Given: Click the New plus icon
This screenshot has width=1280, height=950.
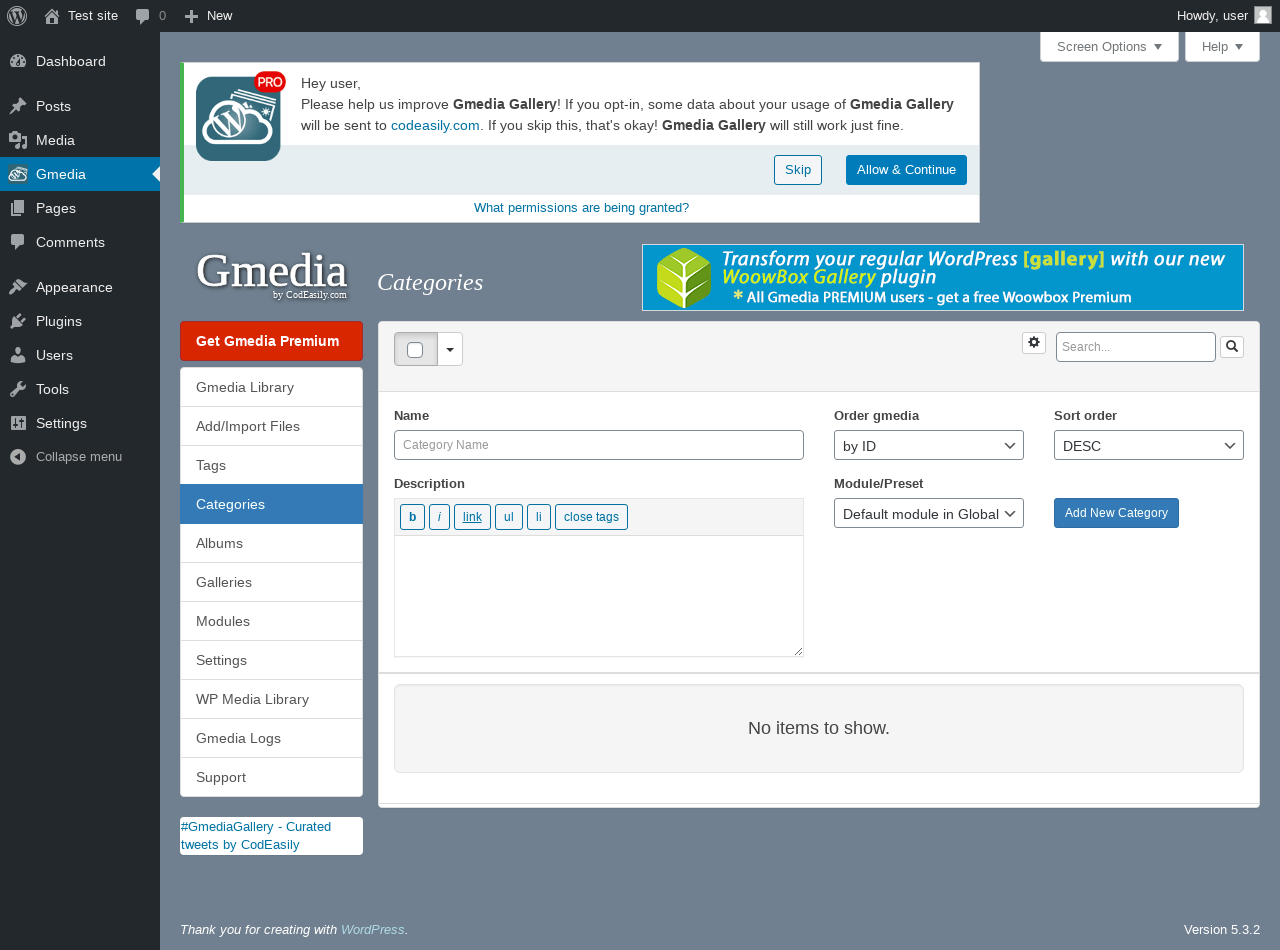Looking at the screenshot, I should coord(192,16).
